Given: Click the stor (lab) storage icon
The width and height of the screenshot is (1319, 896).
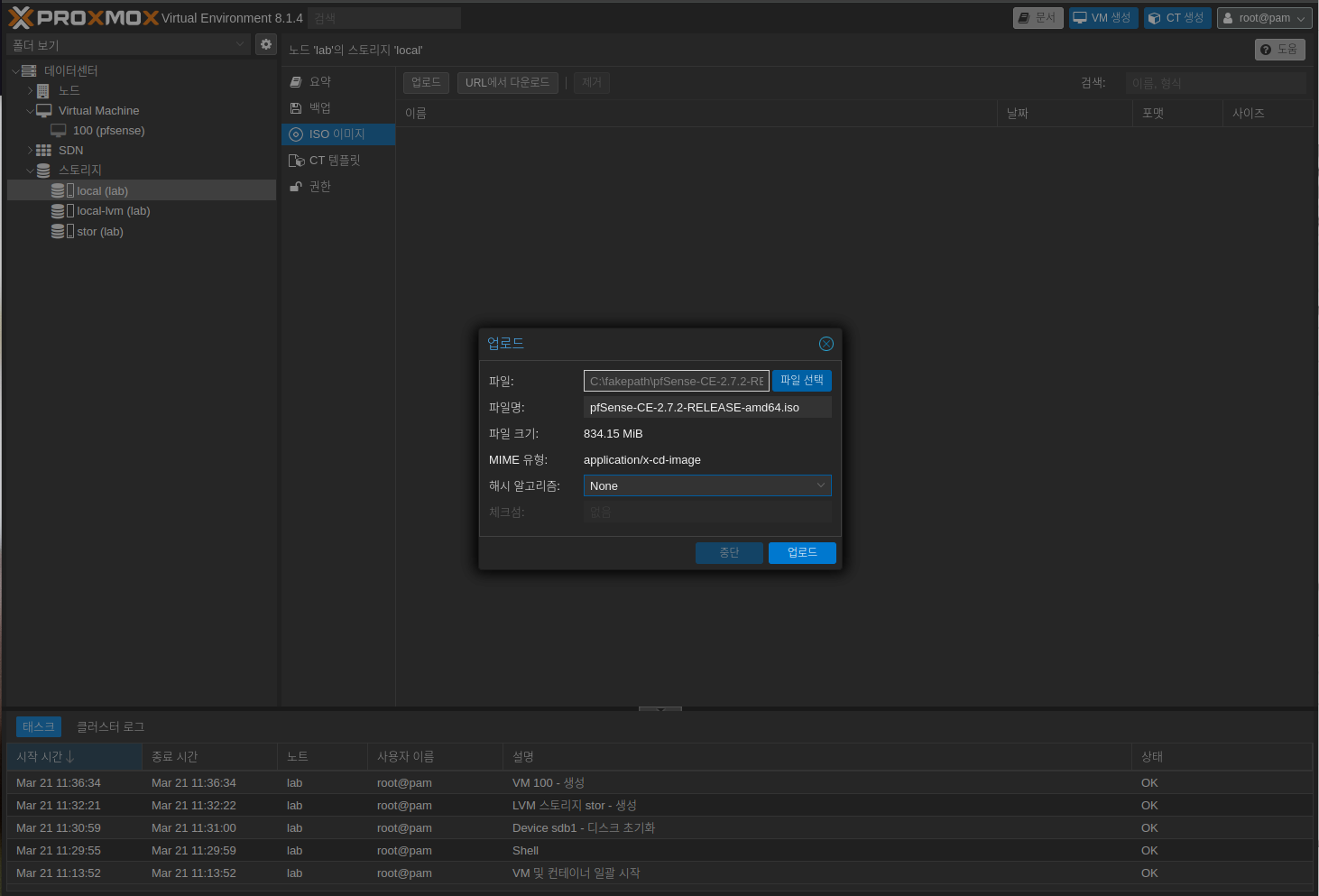Looking at the screenshot, I should click(62, 231).
